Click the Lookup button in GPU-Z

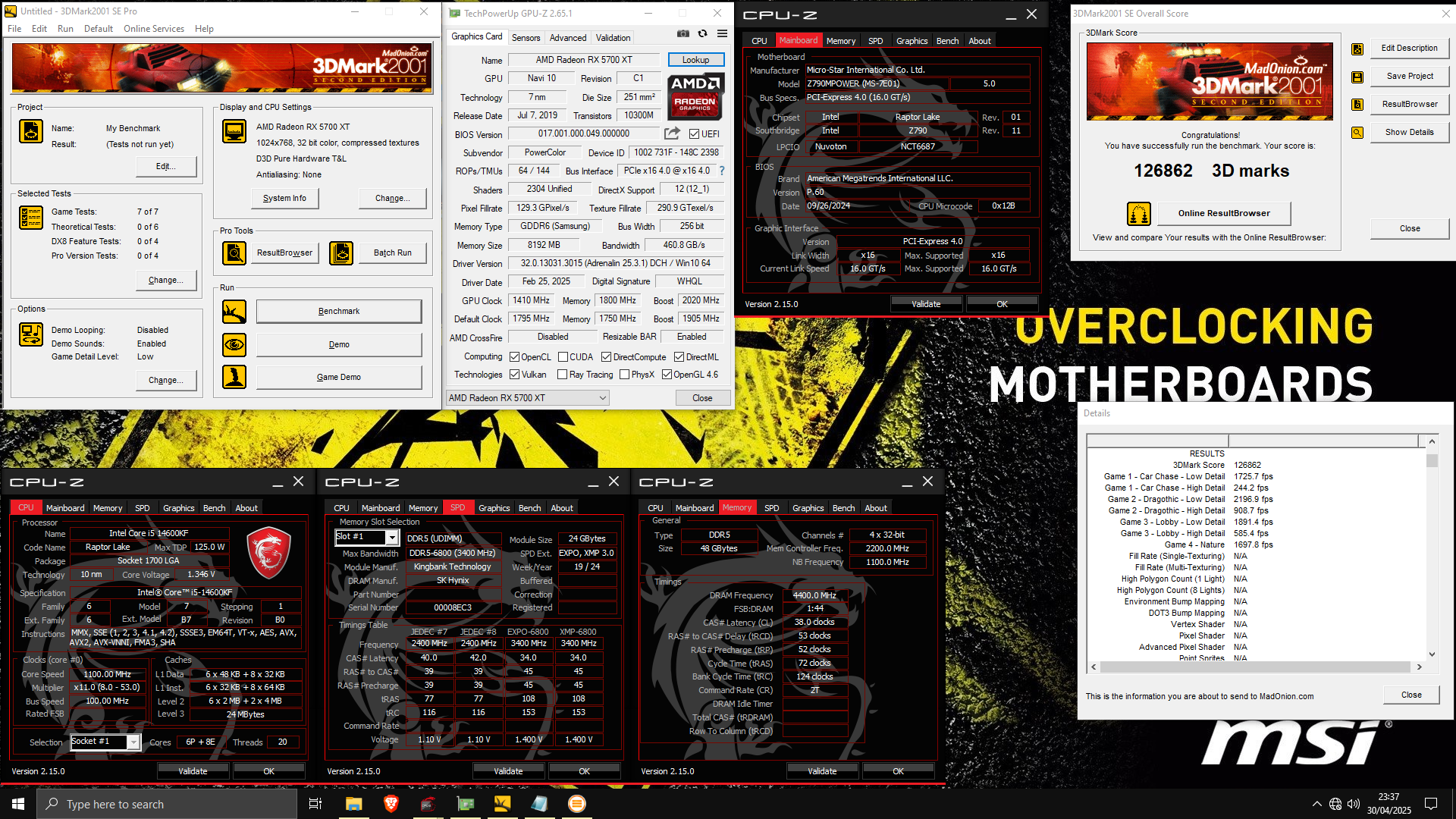(x=695, y=60)
